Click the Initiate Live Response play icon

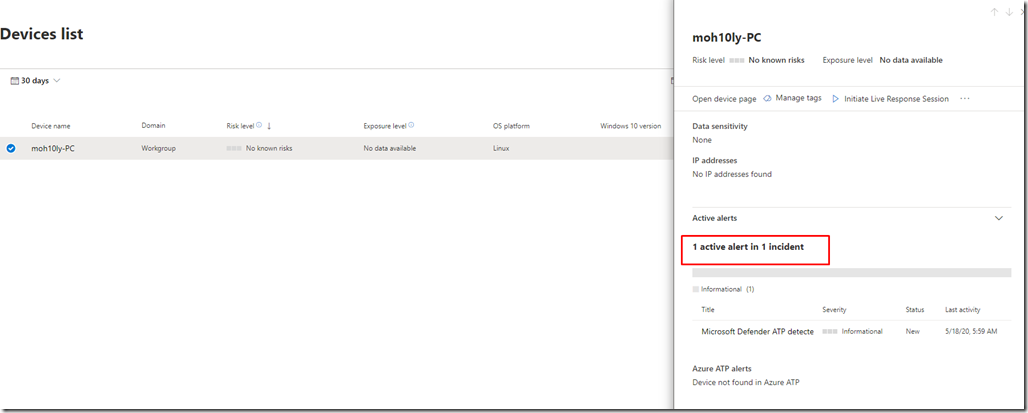click(x=836, y=99)
